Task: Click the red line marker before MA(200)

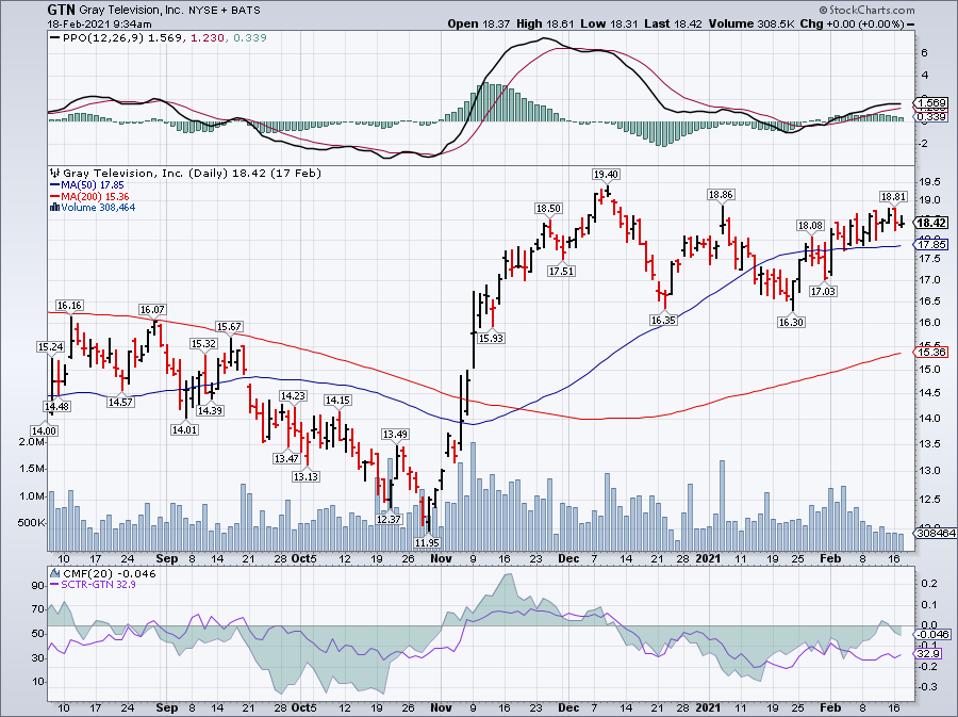Action: click(54, 197)
